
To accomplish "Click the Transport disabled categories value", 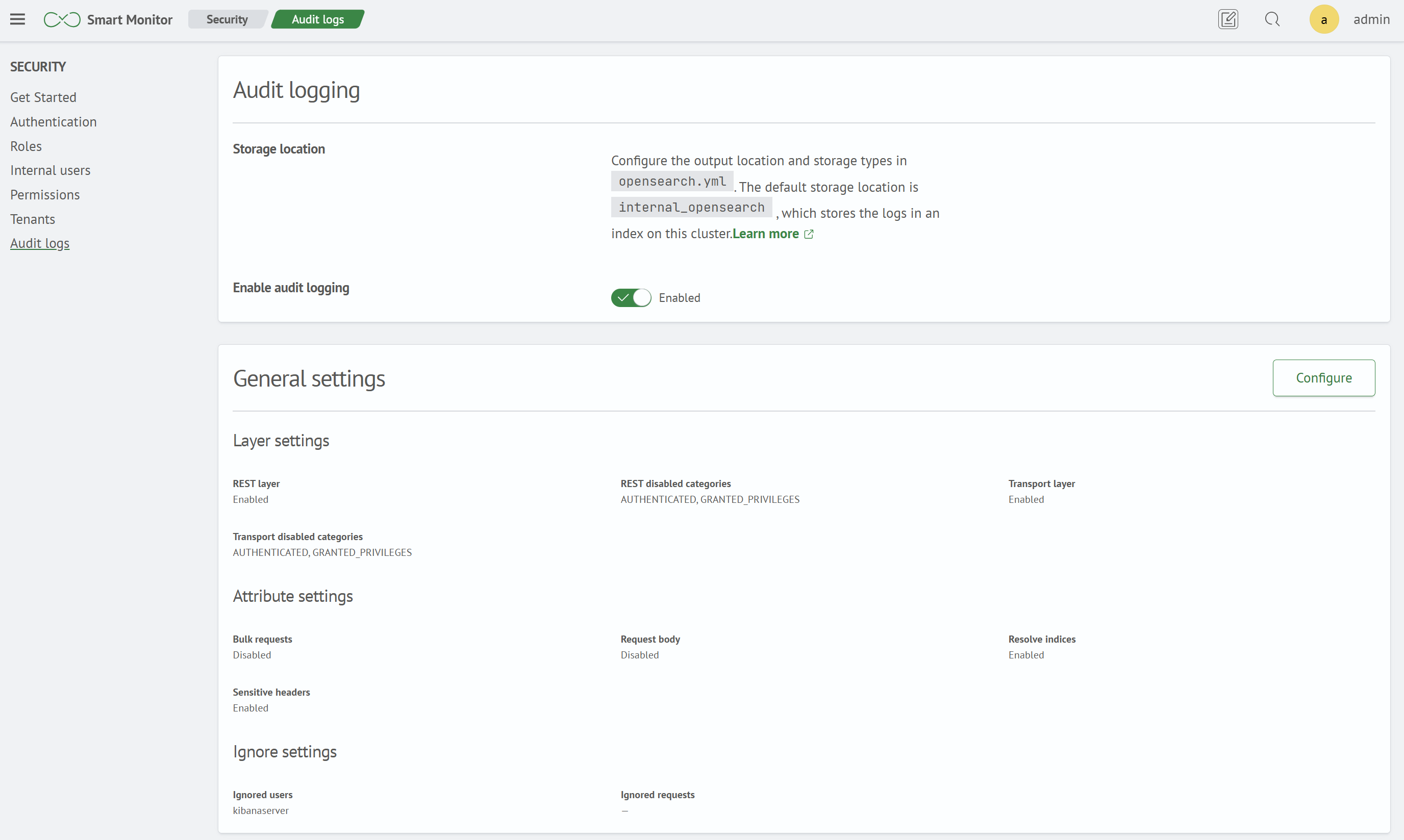I will (x=322, y=552).
